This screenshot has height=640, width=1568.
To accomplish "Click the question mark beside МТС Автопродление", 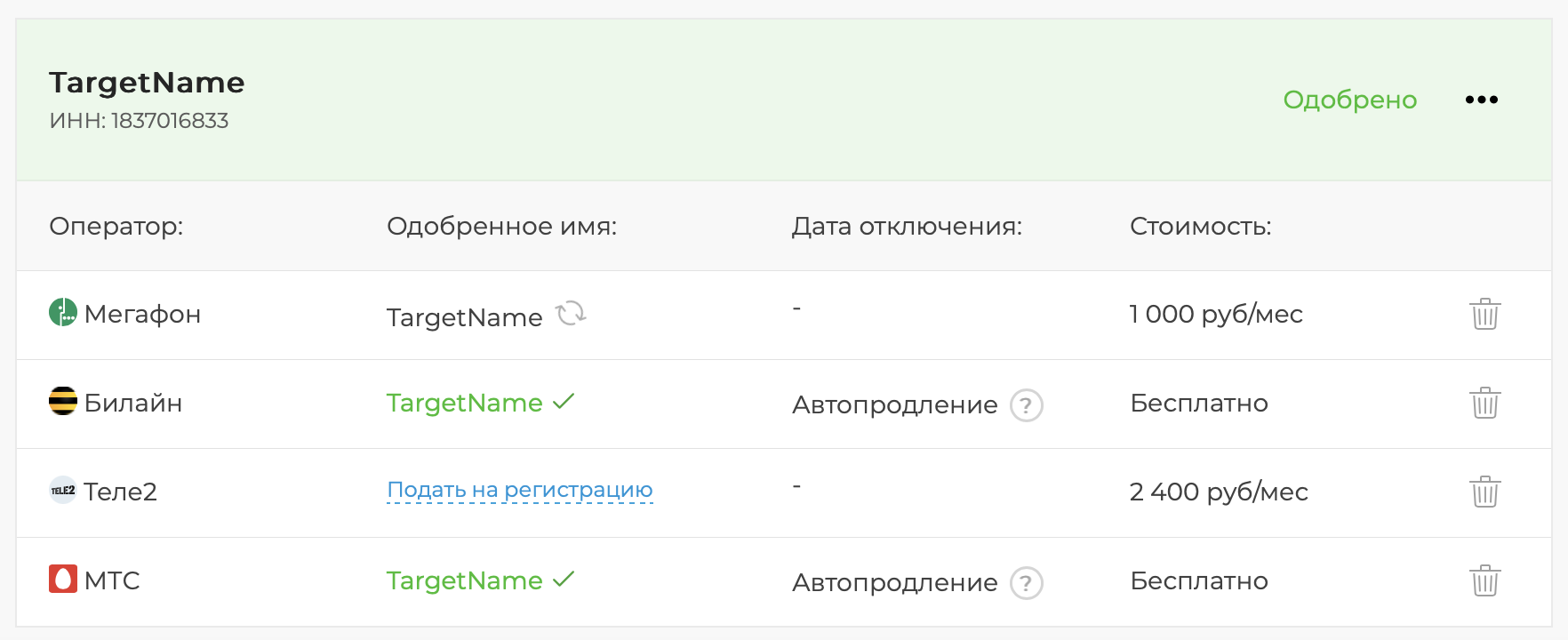I will (1026, 582).
